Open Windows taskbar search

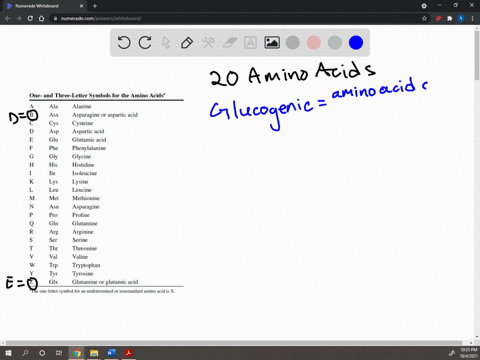pyautogui.click(x=25, y=353)
